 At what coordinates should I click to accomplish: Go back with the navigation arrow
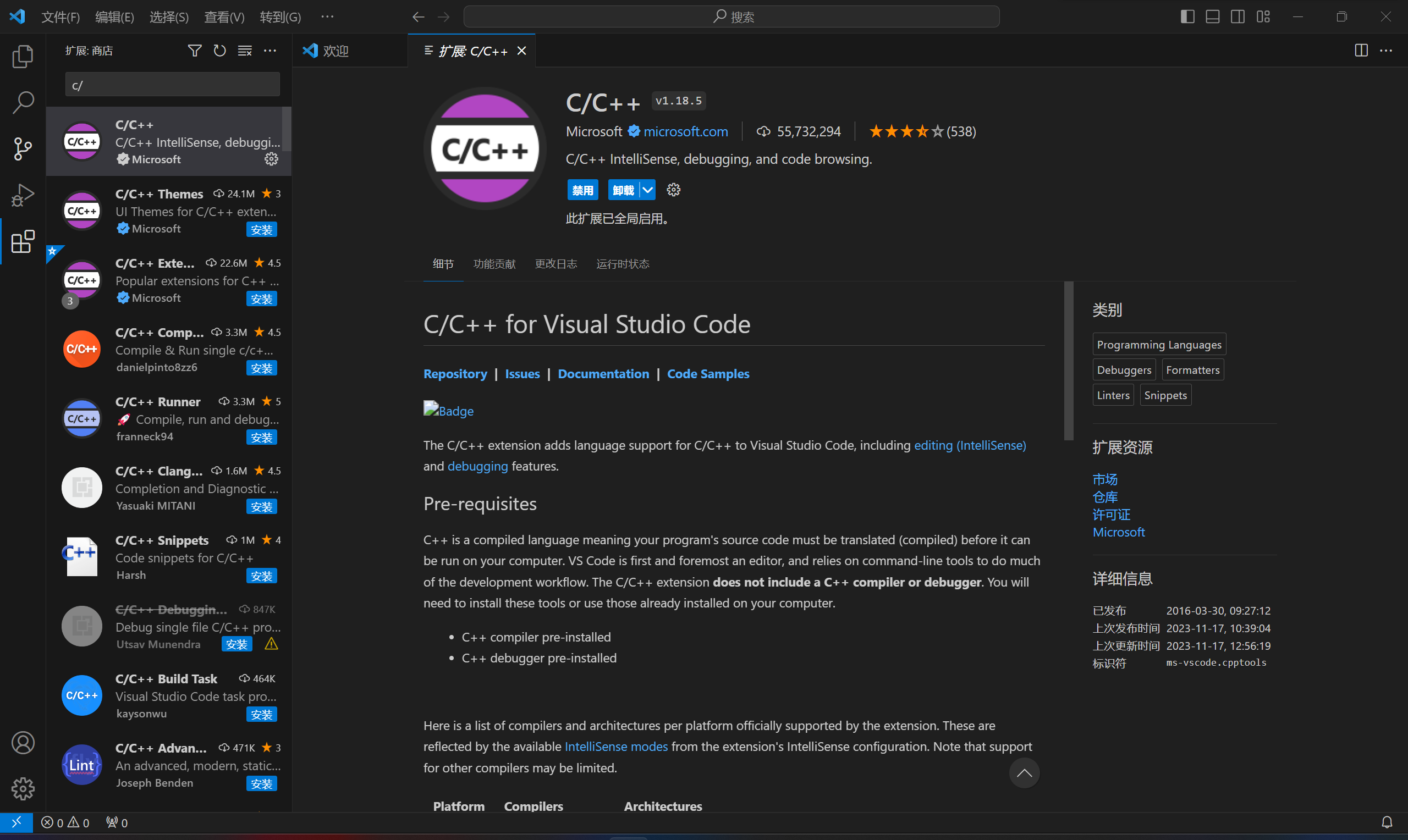tap(419, 17)
